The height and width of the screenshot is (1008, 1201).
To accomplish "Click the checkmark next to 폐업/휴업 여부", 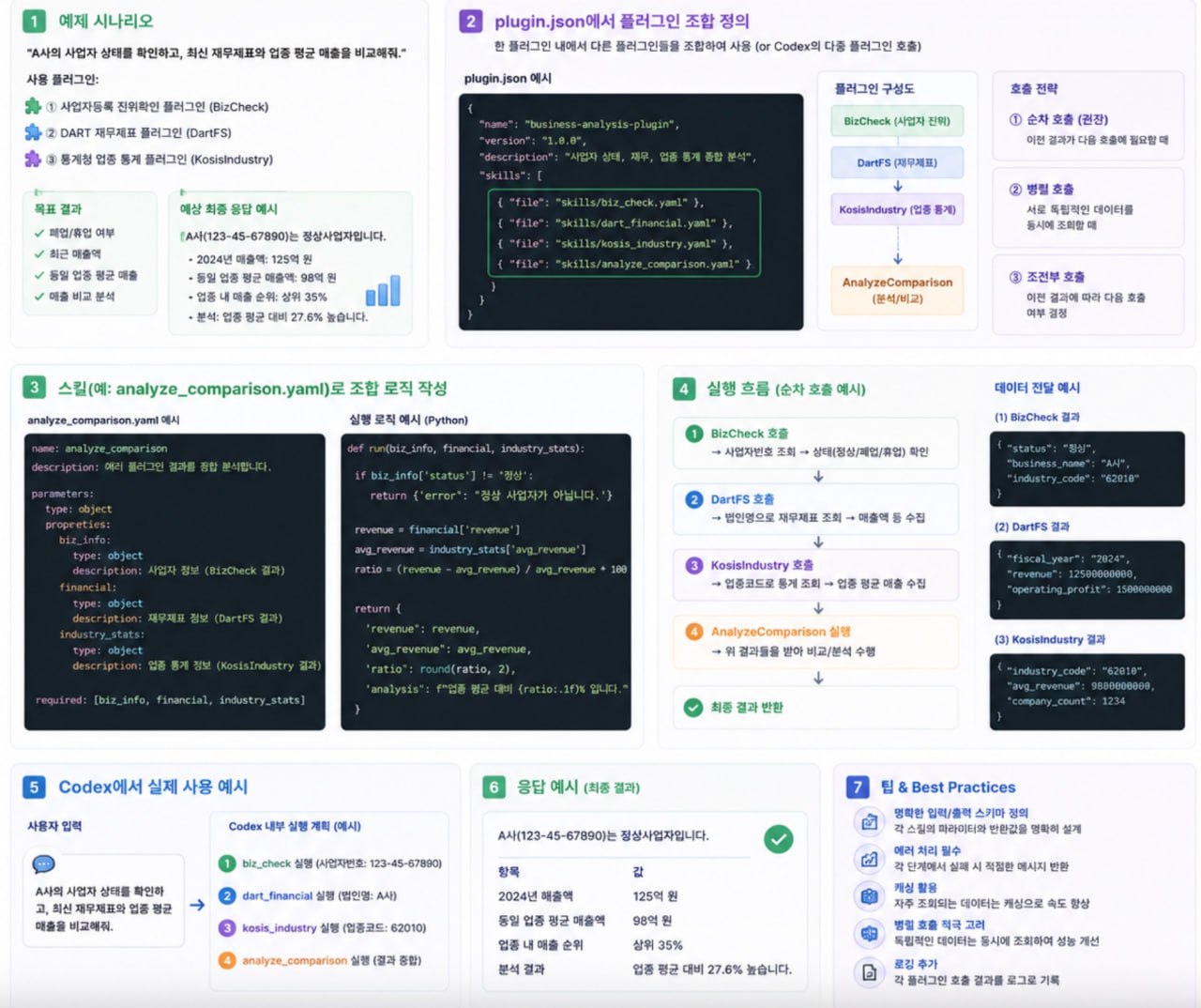I will coord(39,233).
